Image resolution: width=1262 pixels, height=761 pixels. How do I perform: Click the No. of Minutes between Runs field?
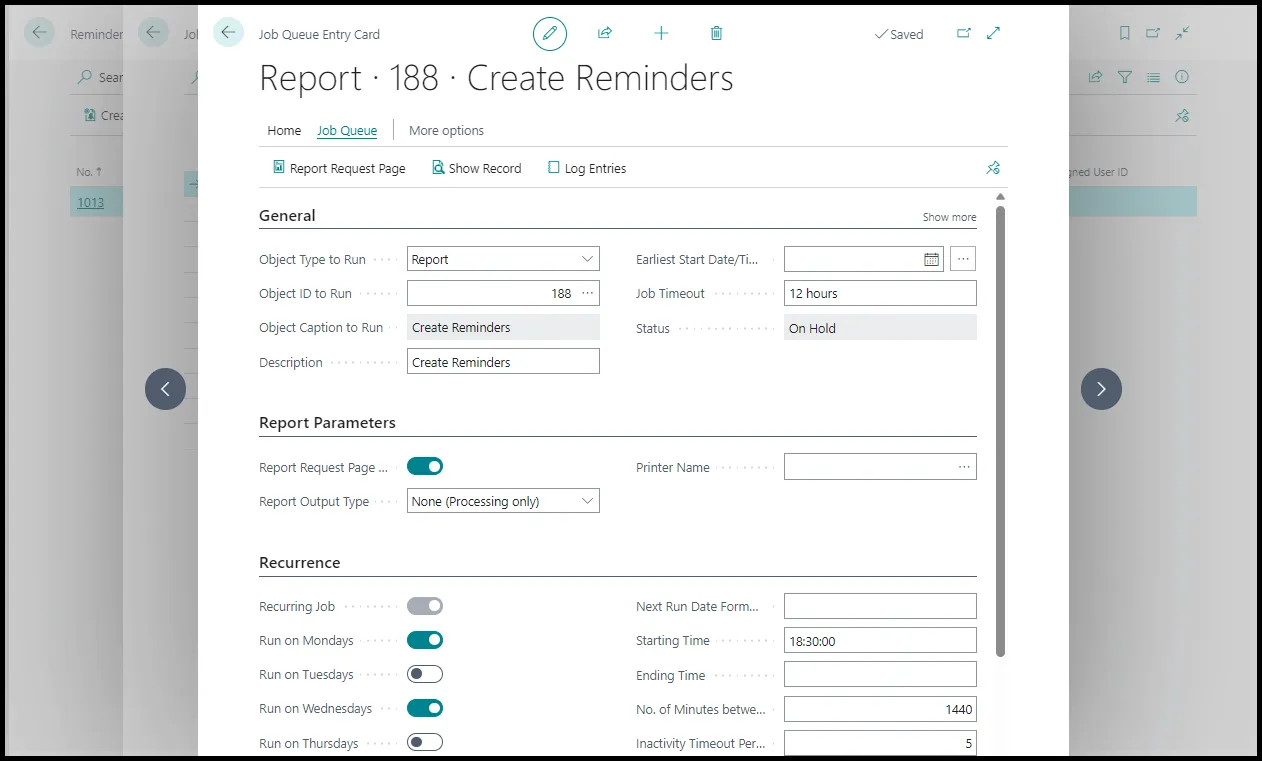pos(880,709)
